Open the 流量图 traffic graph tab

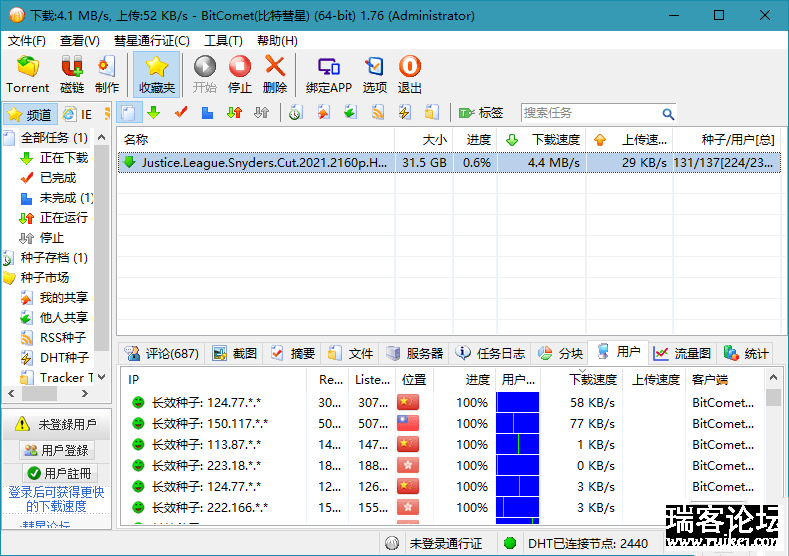click(682, 354)
